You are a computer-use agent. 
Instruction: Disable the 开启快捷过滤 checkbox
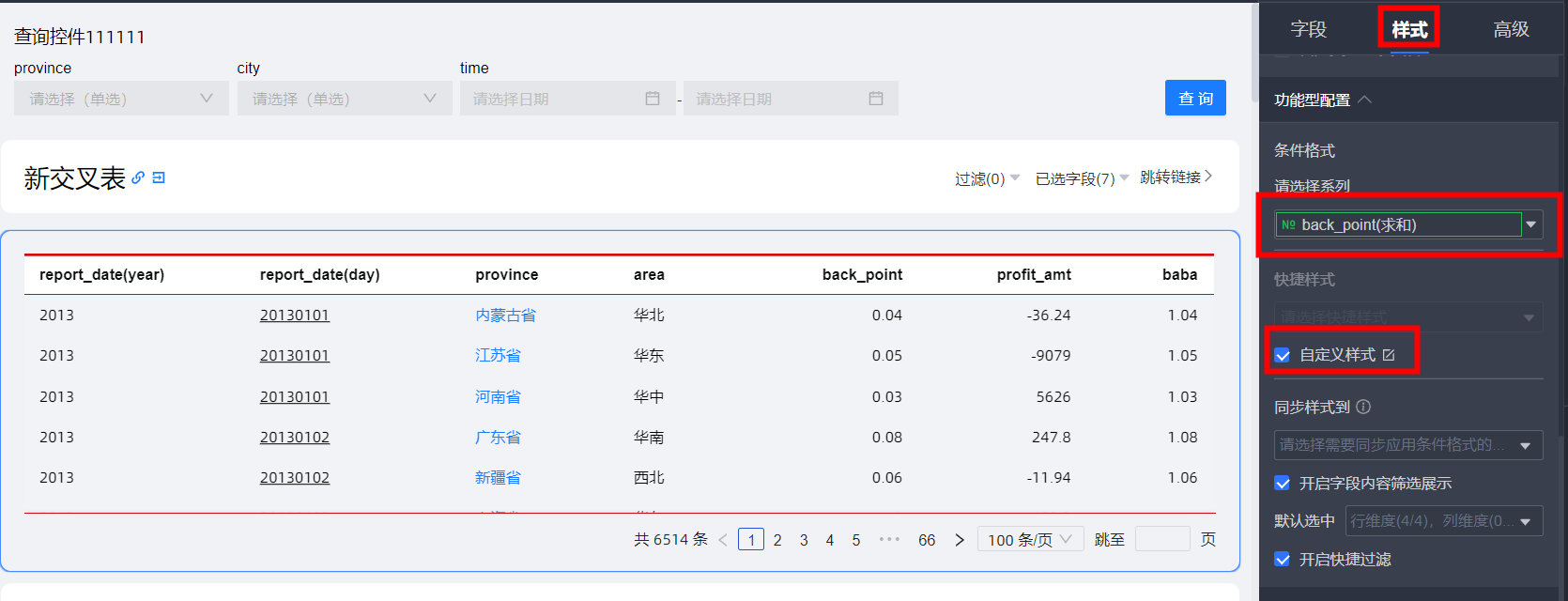click(x=1283, y=560)
